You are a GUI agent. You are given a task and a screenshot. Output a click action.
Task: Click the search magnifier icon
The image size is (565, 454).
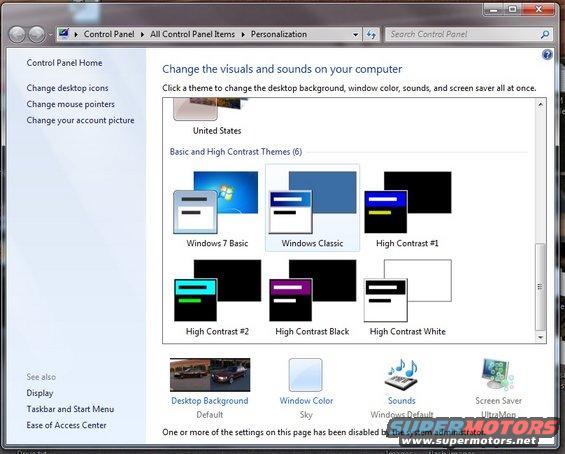545,35
